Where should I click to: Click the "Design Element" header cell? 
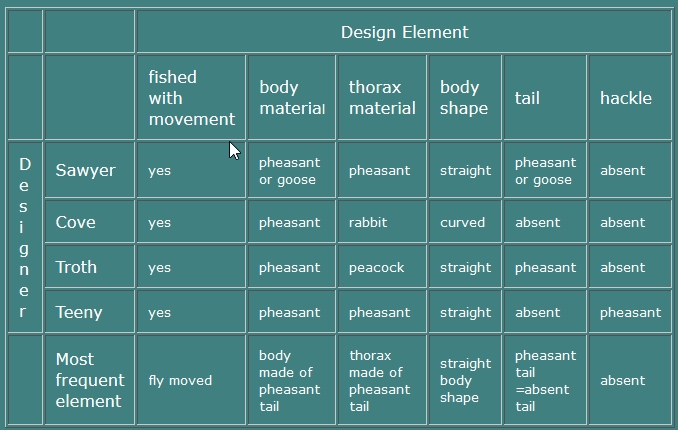click(404, 32)
